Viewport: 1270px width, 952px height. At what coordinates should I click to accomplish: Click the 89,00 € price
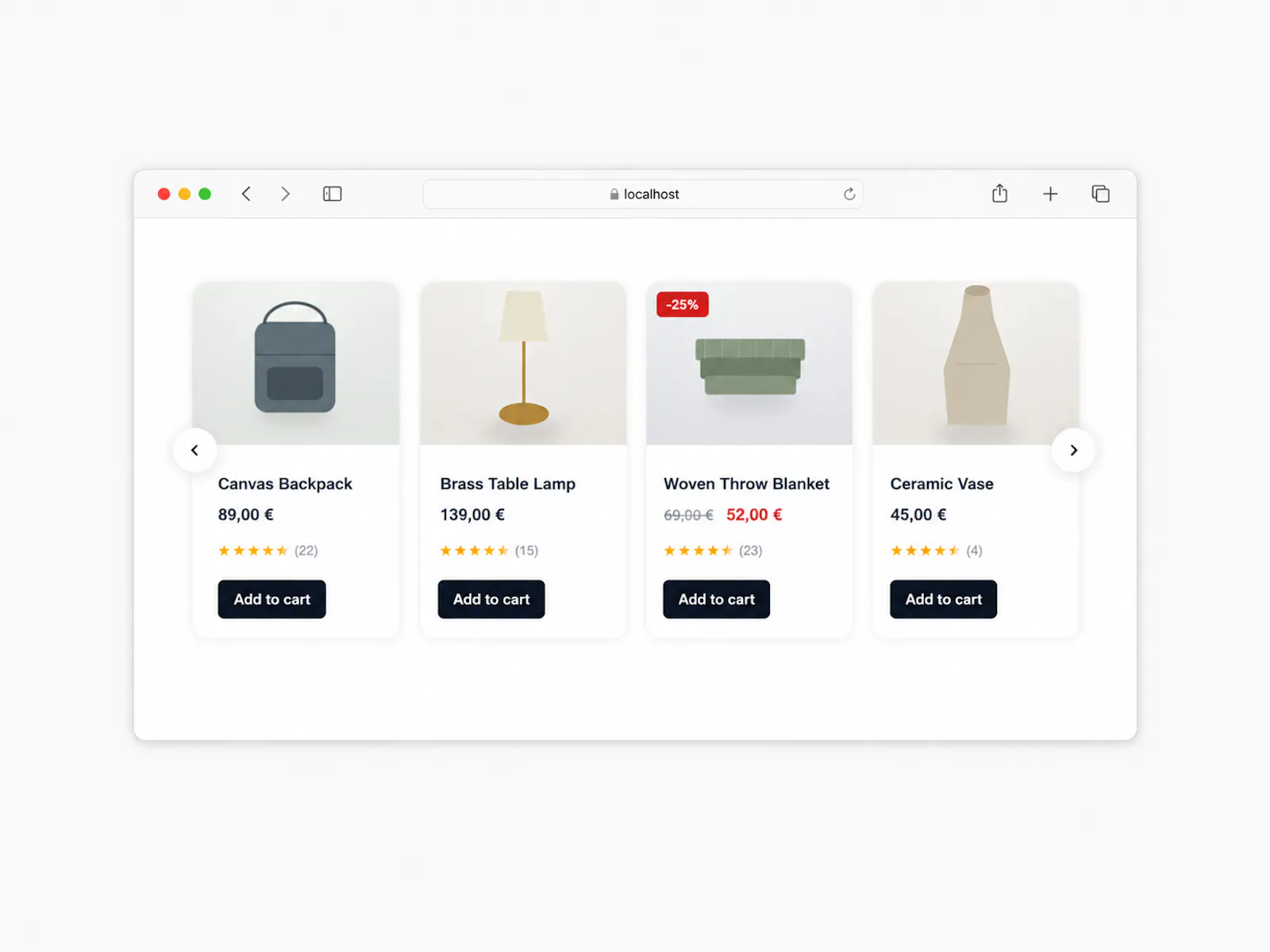(x=246, y=515)
